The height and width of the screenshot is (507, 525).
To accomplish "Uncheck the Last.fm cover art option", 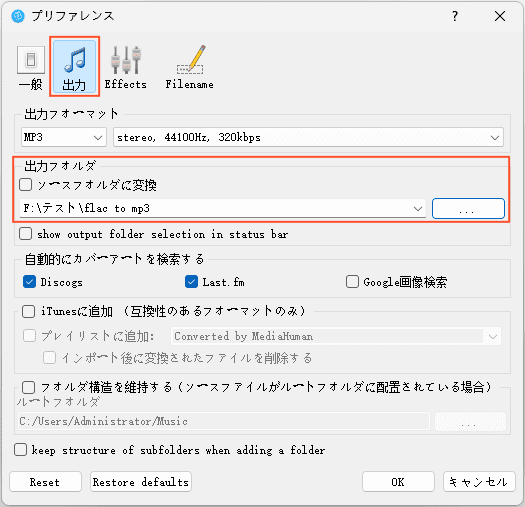I will 192,282.
